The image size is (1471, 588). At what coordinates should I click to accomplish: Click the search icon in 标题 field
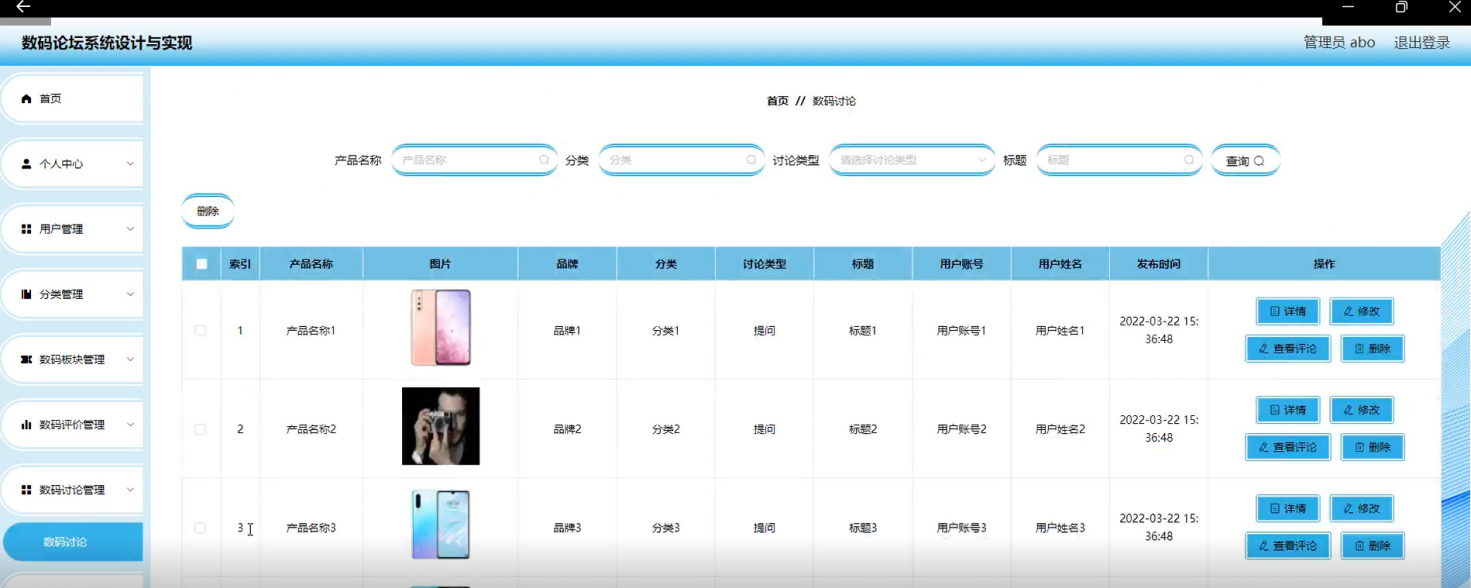click(x=1189, y=160)
